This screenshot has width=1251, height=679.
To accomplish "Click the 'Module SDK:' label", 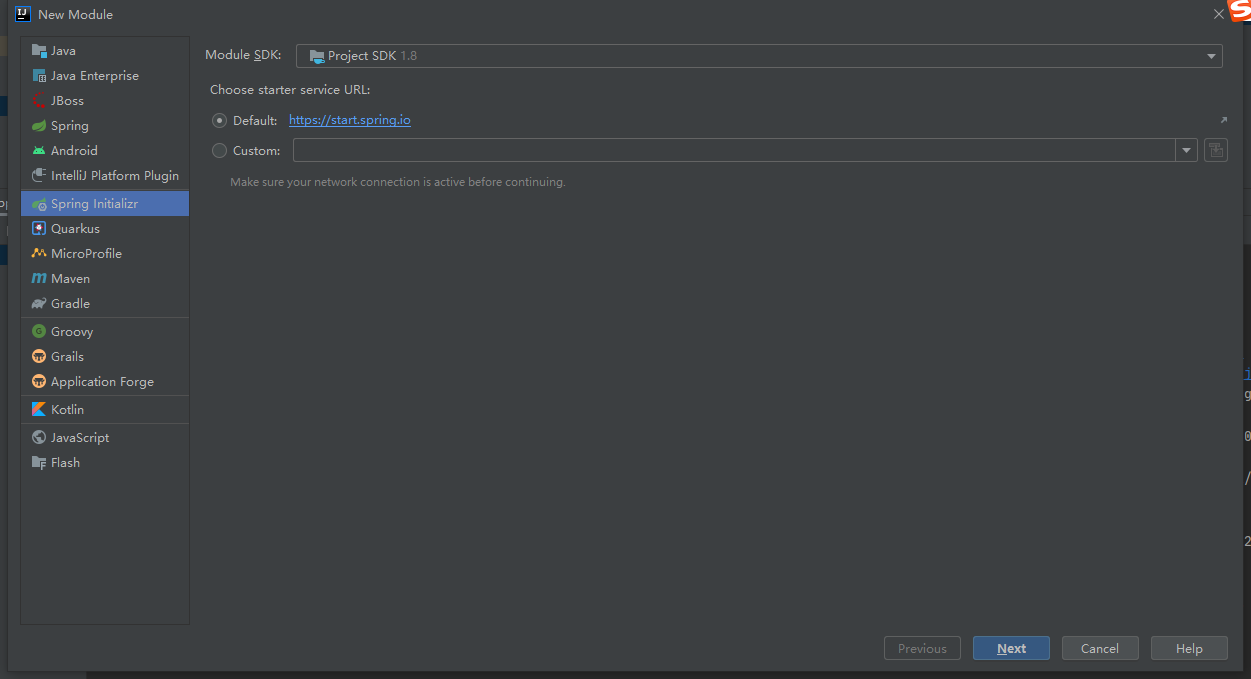I will coord(243,56).
